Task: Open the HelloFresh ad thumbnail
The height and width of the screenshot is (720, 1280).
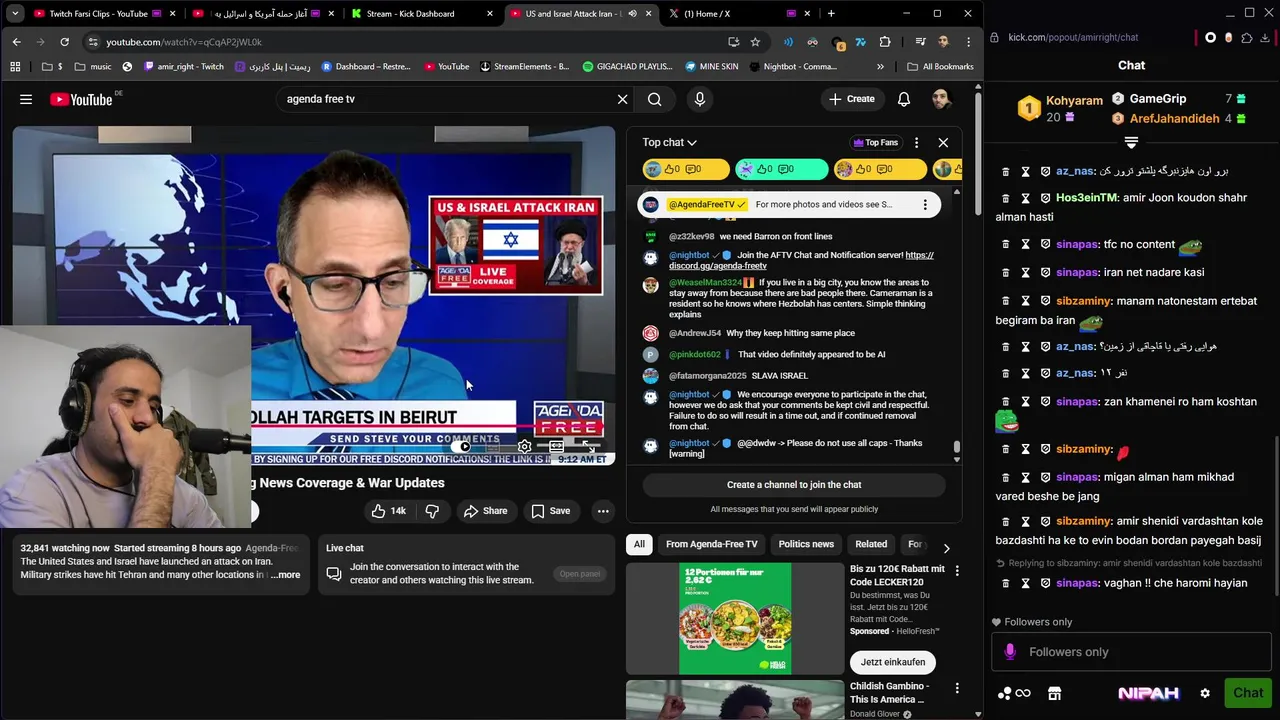Action: click(735, 619)
